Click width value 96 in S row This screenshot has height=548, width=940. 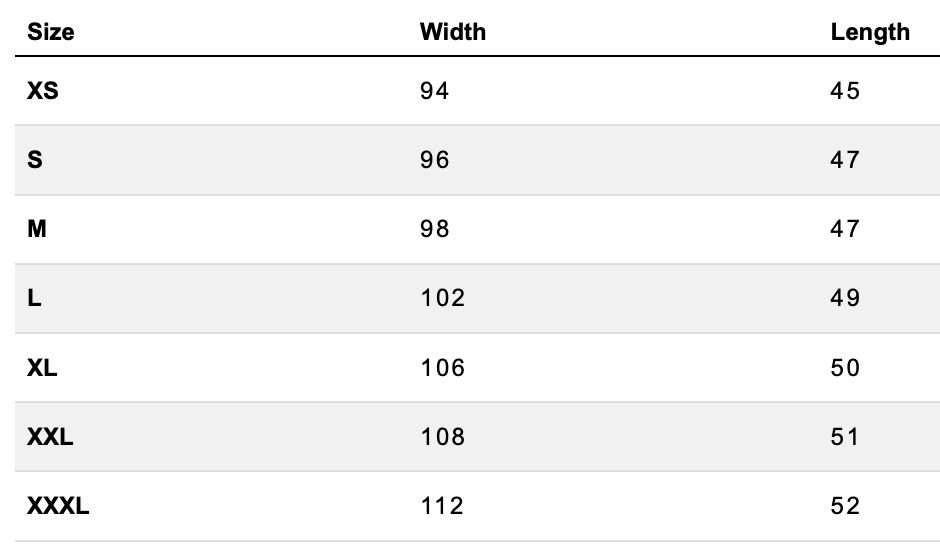pyautogui.click(x=435, y=160)
